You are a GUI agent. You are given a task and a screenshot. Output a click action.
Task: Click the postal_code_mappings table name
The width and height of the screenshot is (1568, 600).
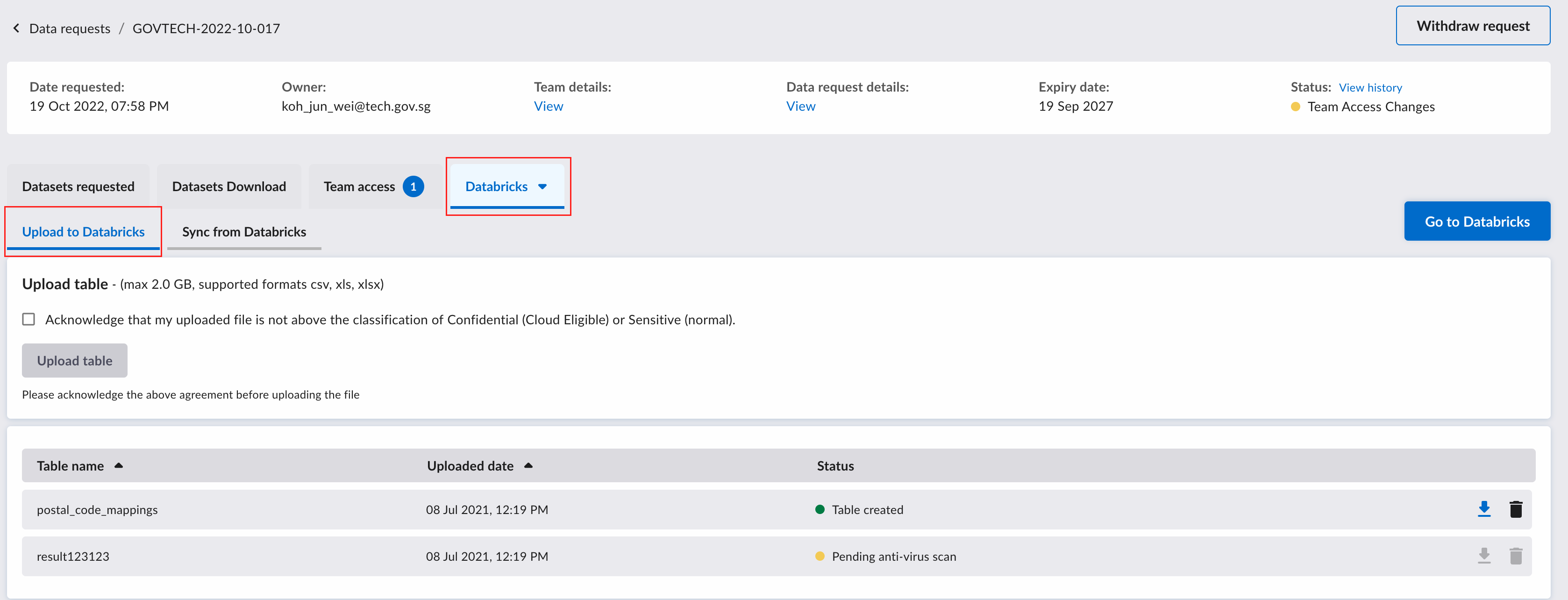click(97, 510)
